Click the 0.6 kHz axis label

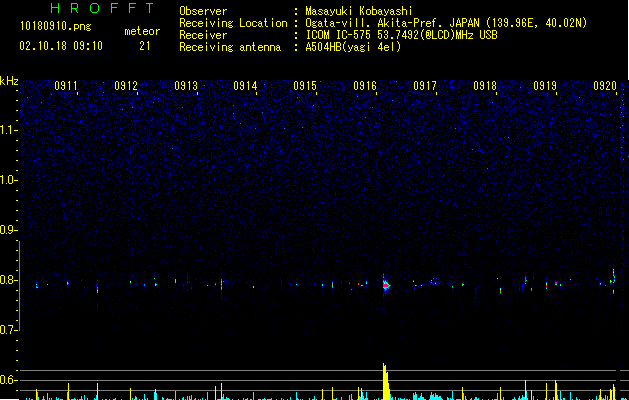[x=8, y=380]
